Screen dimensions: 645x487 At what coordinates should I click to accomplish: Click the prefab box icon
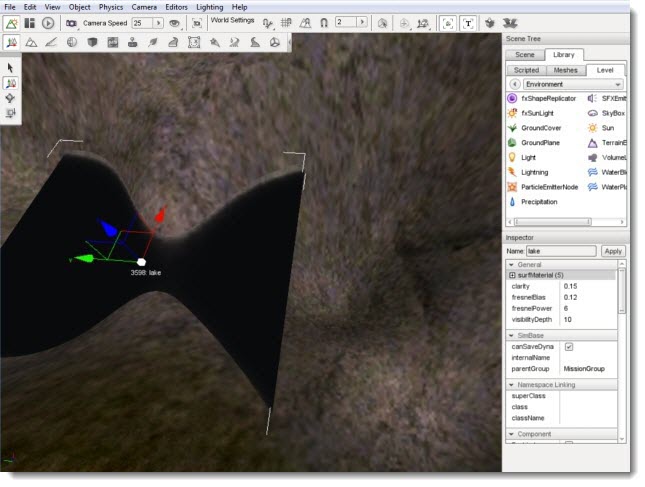click(x=490, y=23)
